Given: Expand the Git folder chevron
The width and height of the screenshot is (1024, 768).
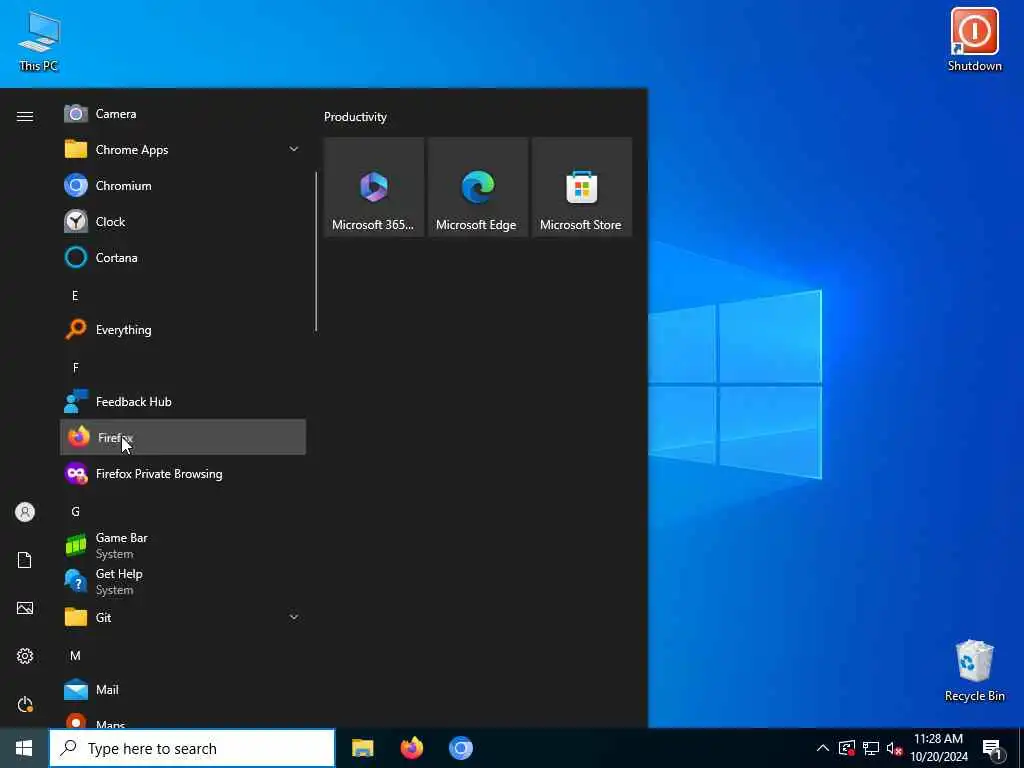Looking at the screenshot, I should click(293, 617).
